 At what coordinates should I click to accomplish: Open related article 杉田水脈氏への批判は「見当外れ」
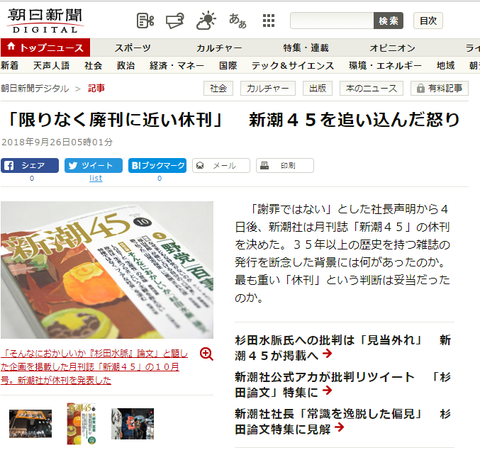point(343,348)
